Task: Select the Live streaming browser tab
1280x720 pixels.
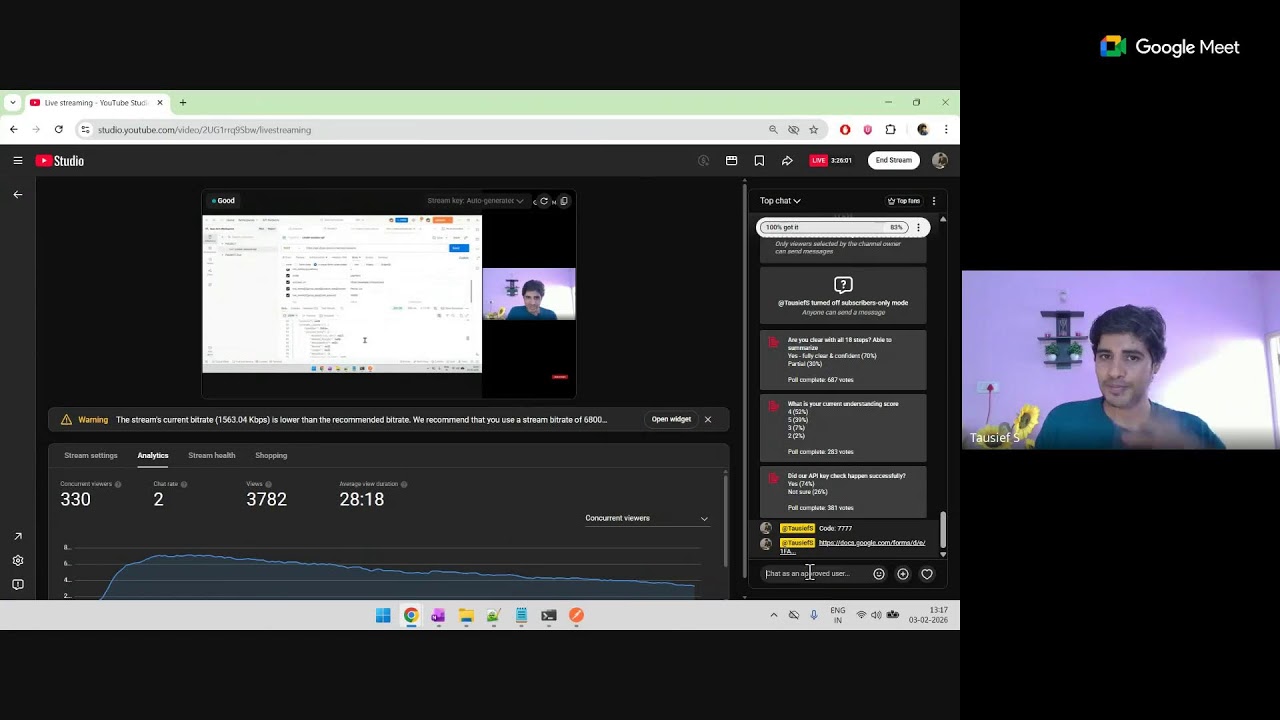Action: (x=96, y=103)
